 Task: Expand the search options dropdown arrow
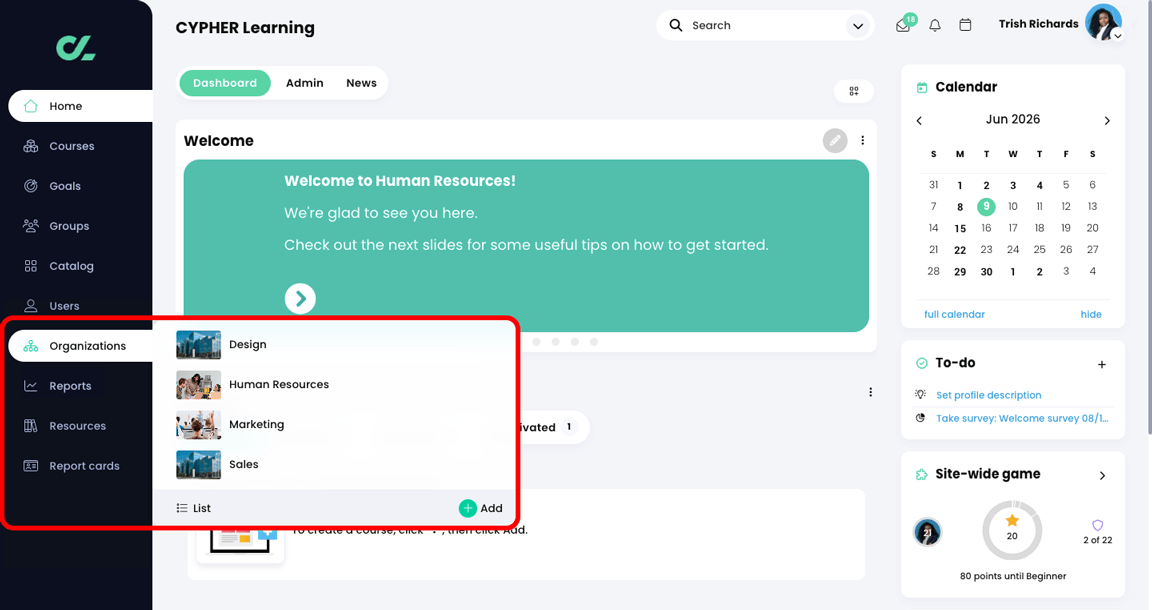coord(857,26)
